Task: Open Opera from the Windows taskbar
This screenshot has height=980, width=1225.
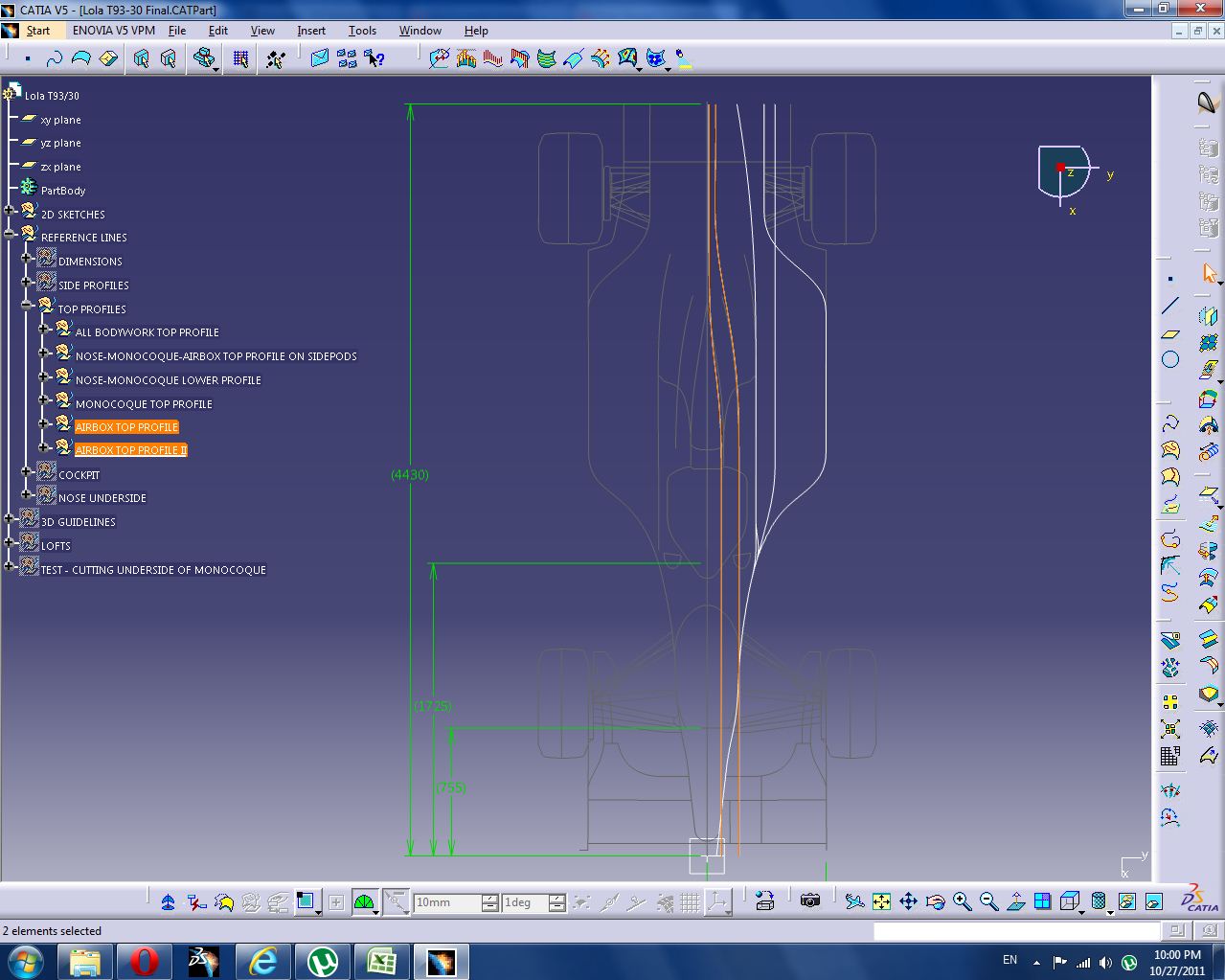Action: point(144,961)
